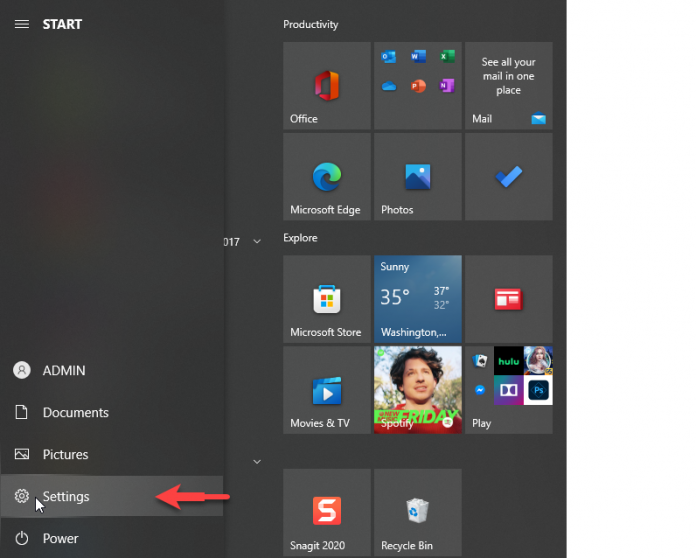The width and height of the screenshot is (696, 558).
Task: Open the Office tile
Action: 327,86
